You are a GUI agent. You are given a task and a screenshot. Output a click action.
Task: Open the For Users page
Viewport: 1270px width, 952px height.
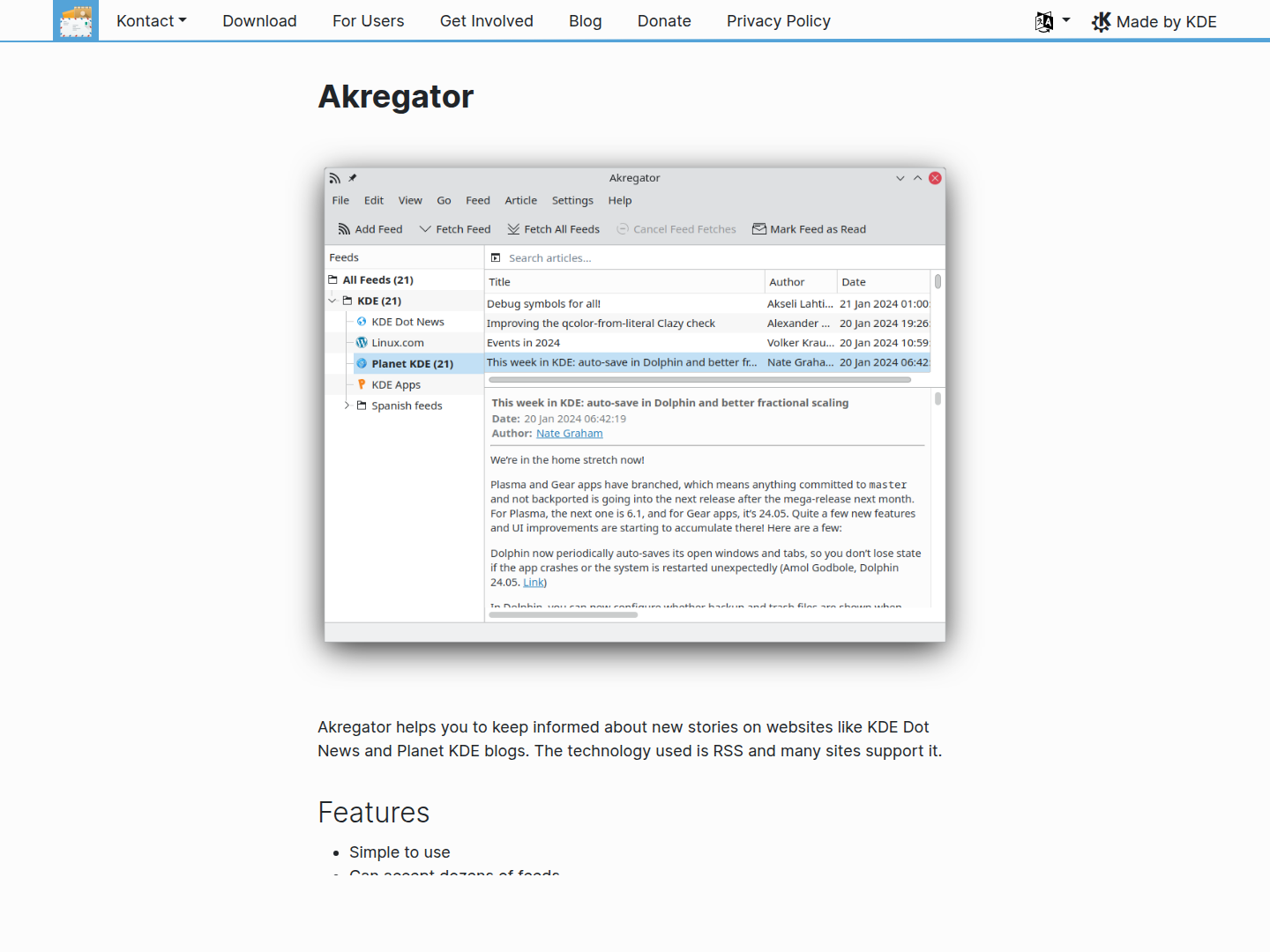tap(368, 21)
